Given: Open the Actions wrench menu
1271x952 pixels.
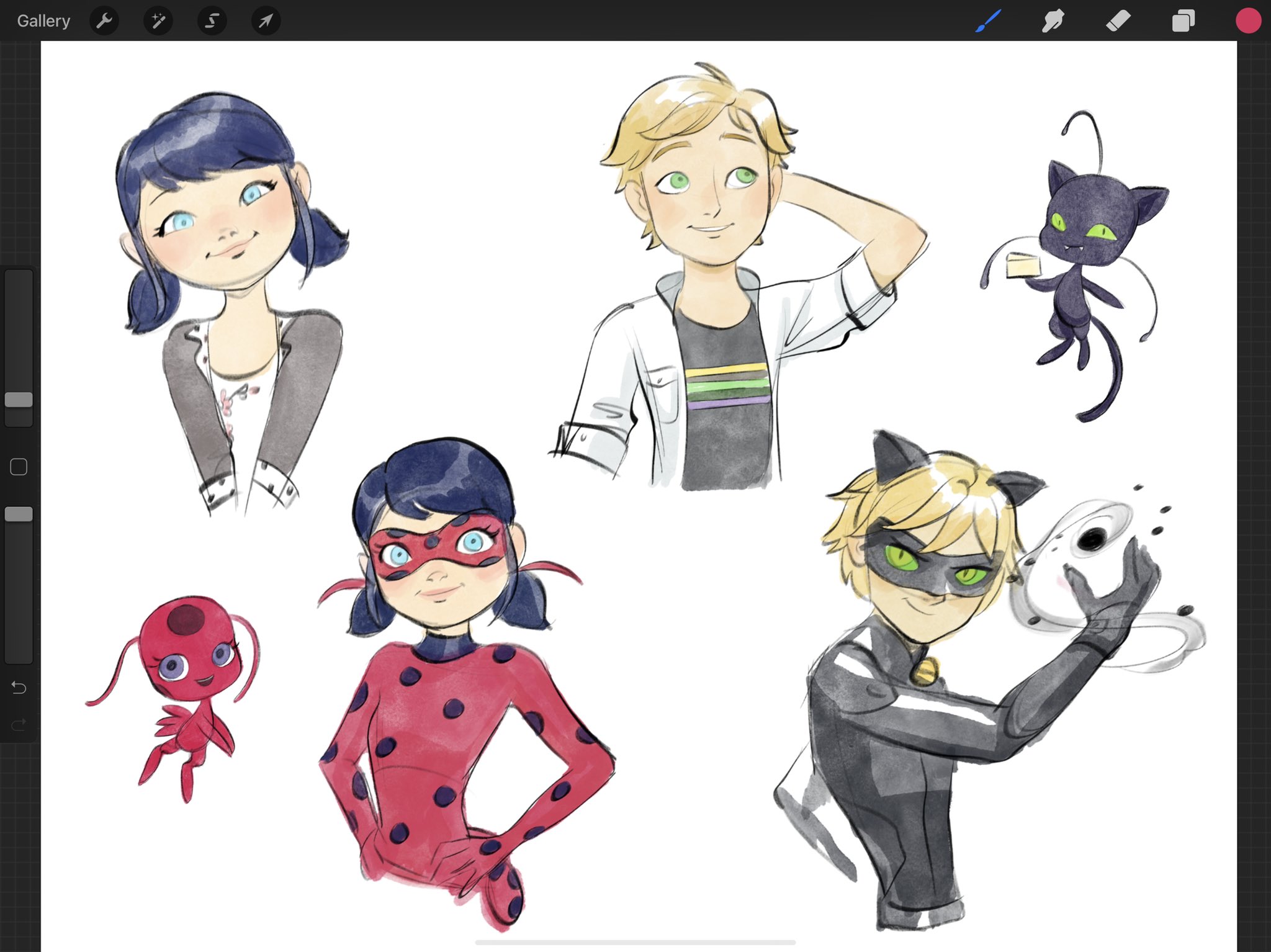Looking at the screenshot, I should click(104, 21).
